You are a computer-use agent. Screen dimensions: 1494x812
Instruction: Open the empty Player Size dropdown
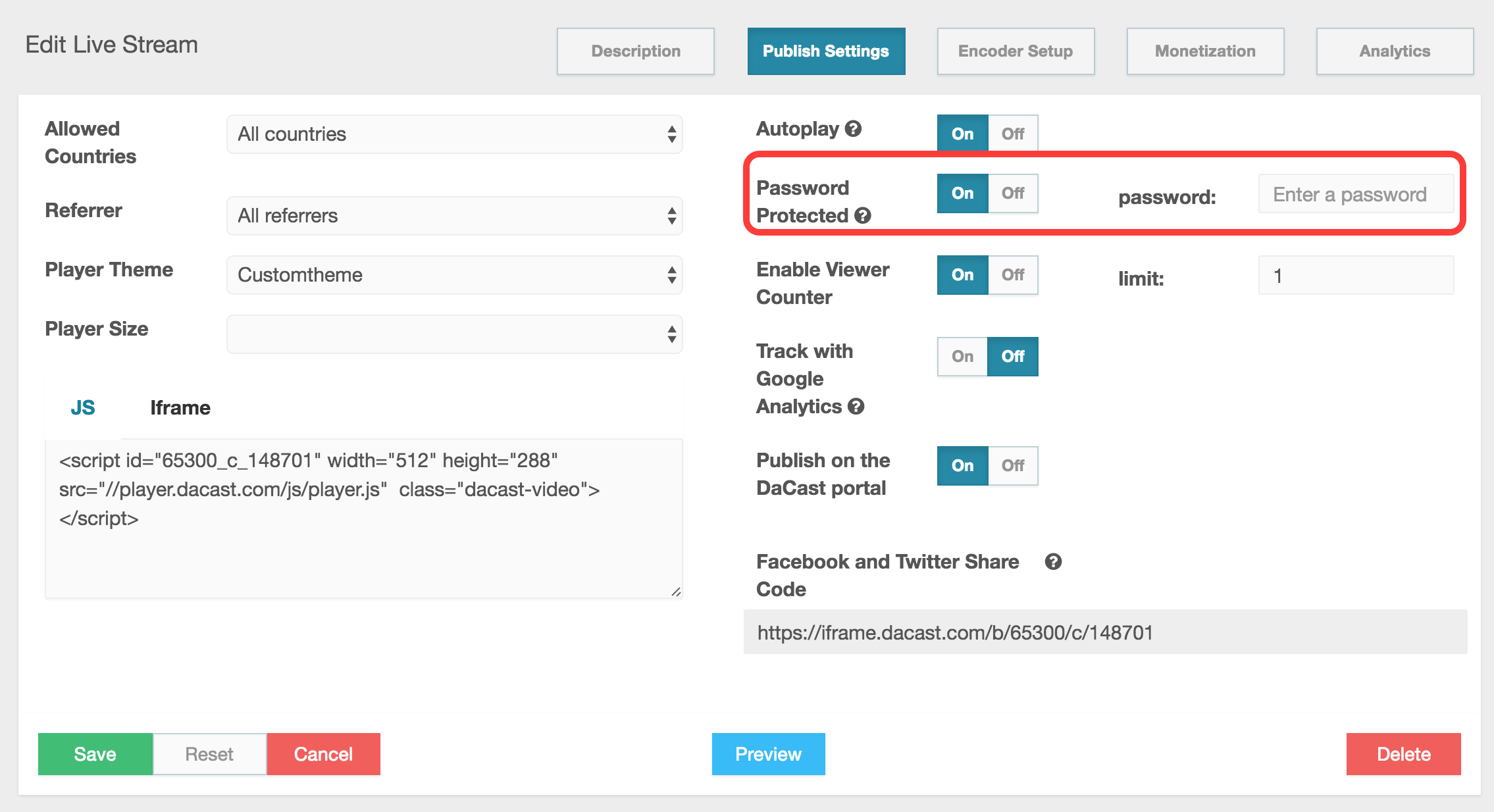tap(455, 334)
